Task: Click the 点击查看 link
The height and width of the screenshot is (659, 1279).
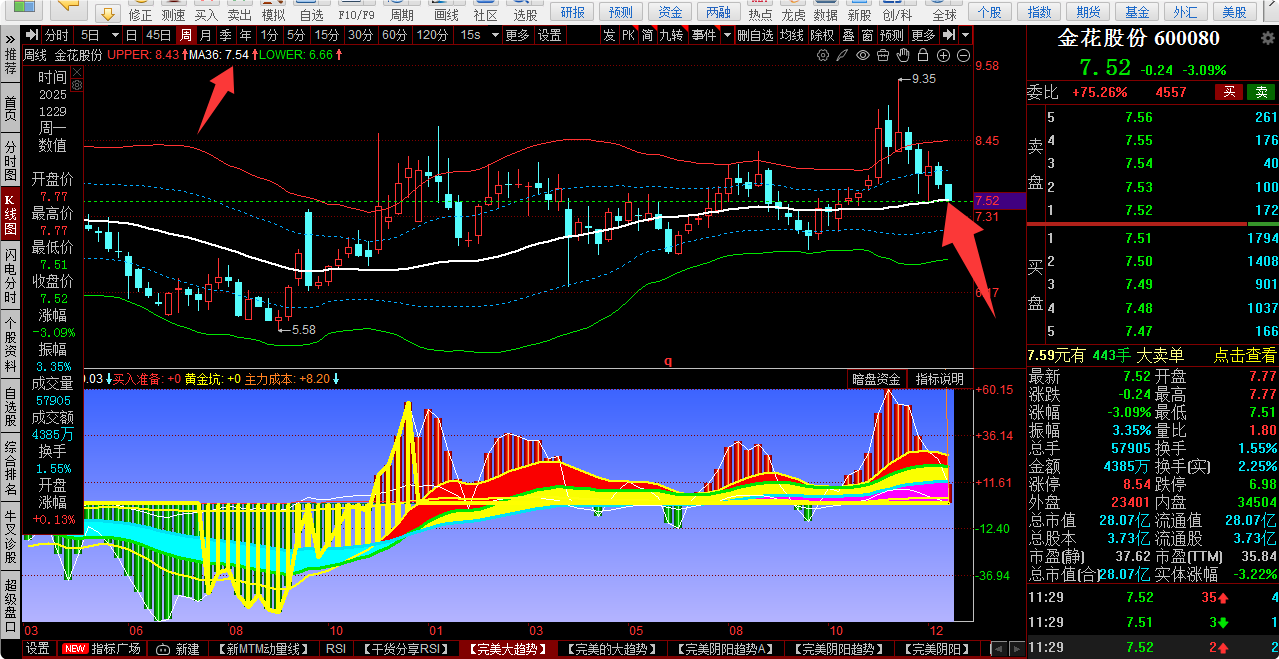Action: pyautogui.click(x=1245, y=355)
